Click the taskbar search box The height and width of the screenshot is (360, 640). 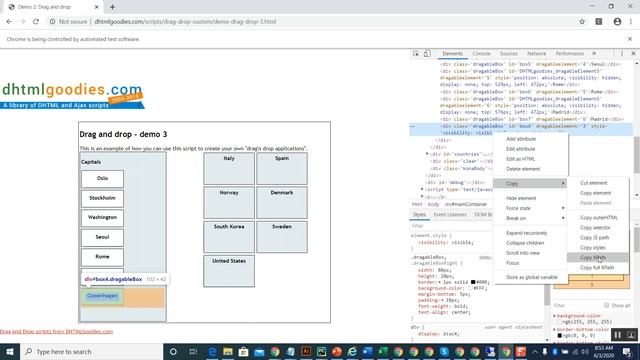[91, 351]
